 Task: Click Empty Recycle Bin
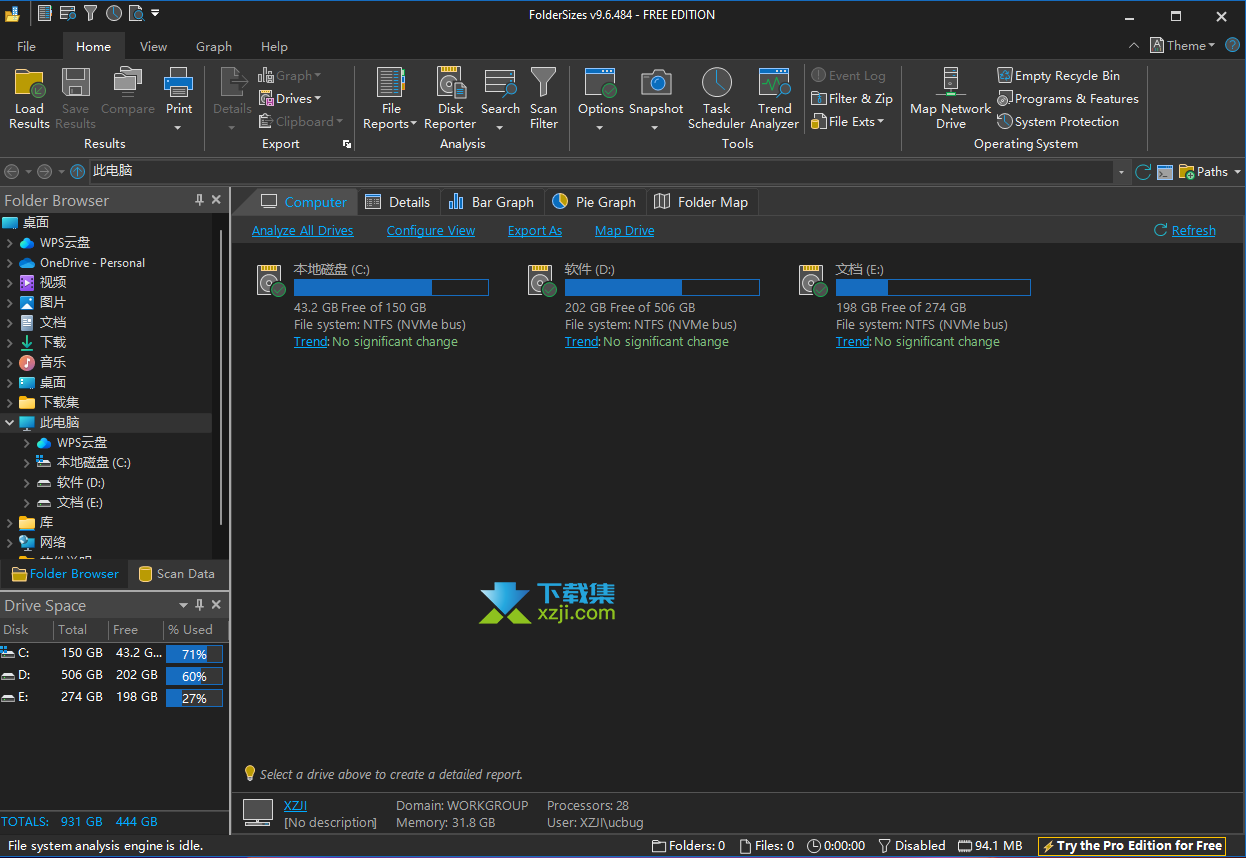coord(1058,76)
